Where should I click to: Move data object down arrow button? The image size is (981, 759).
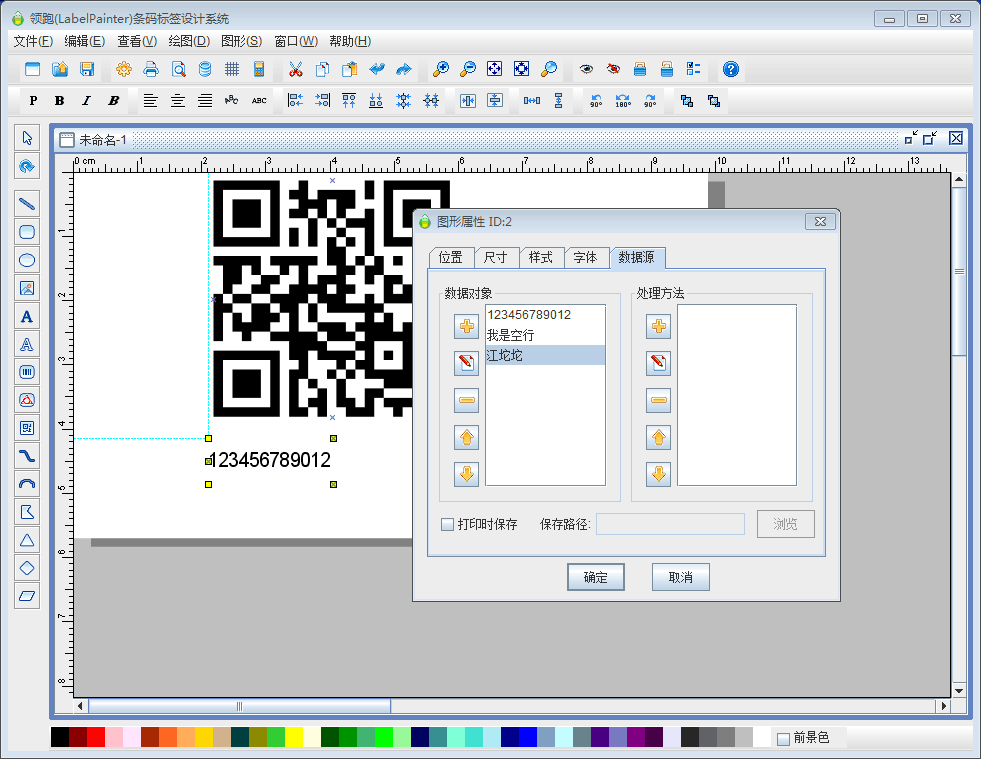[467, 474]
